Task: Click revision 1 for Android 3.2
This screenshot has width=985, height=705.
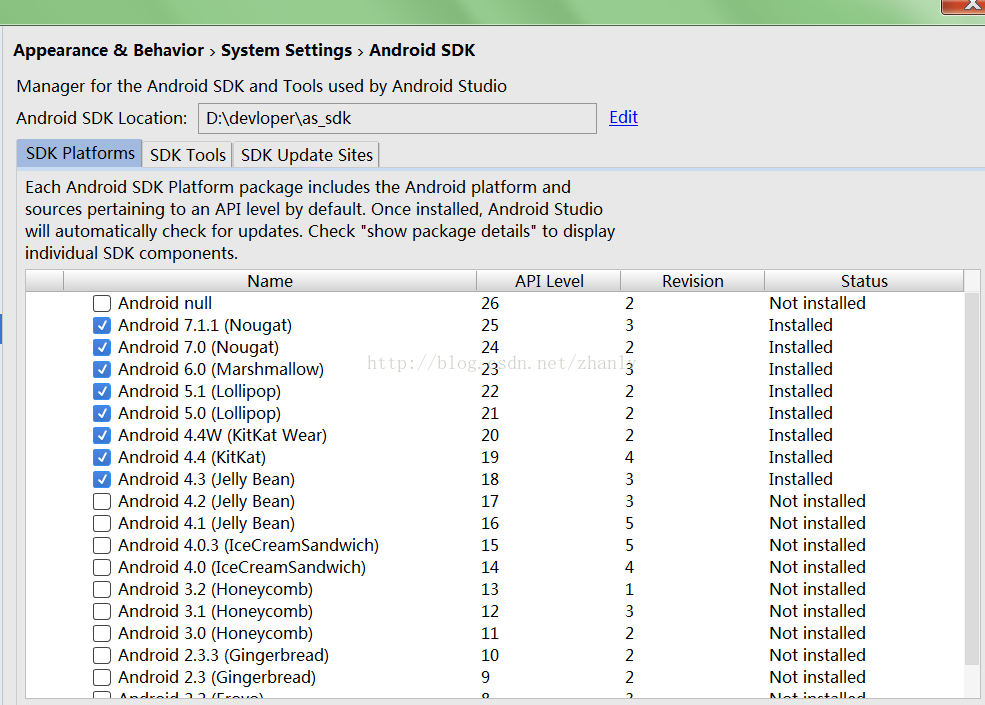Action: (x=629, y=589)
